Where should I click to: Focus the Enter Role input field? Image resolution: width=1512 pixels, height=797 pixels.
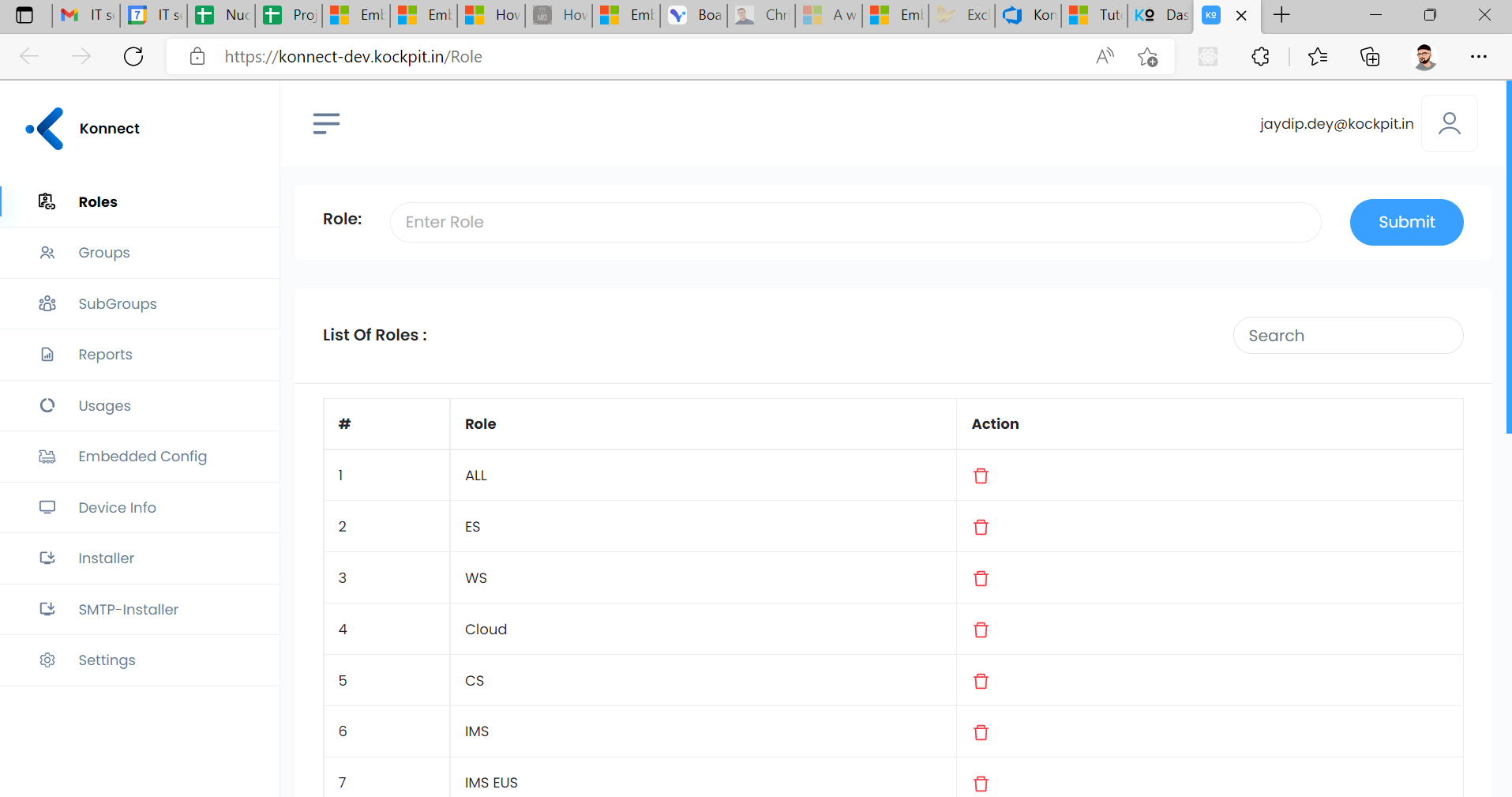coord(855,222)
